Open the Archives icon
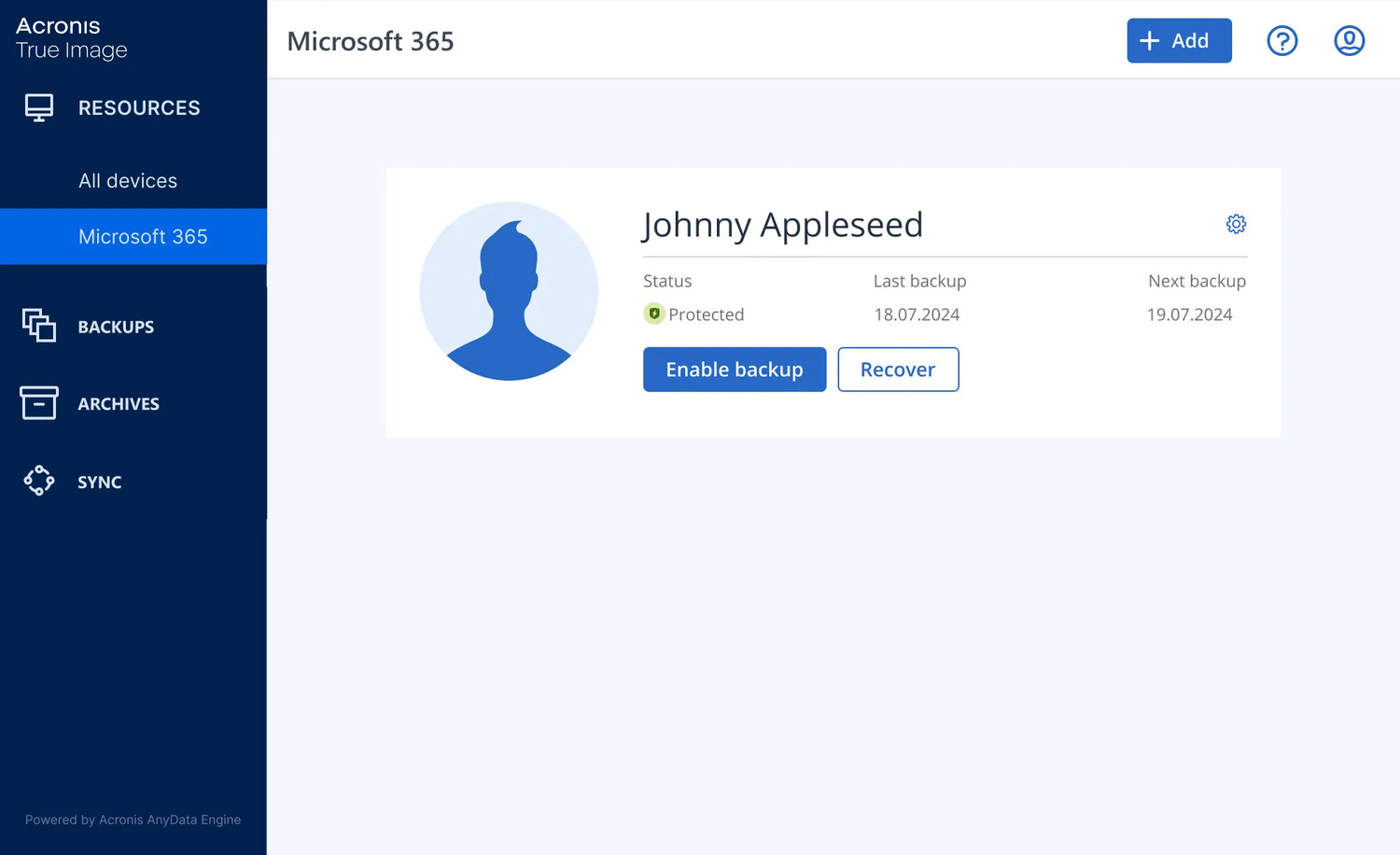Image resolution: width=1400 pixels, height=855 pixels. [x=38, y=403]
